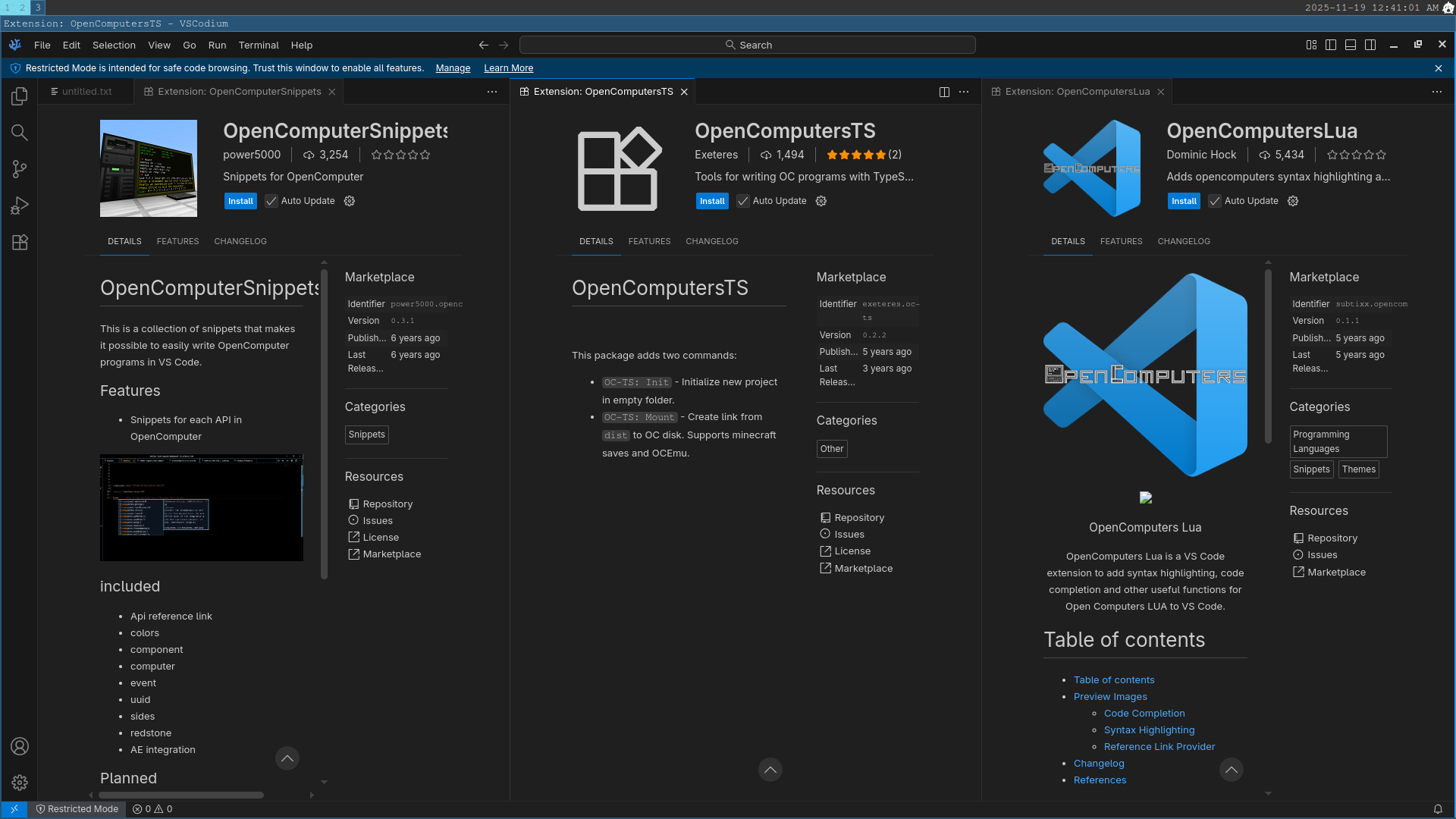Toggle Auto Update for OpenComputerSnippets
This screenshot has height=819, width=1456.
tap(271, 201)
